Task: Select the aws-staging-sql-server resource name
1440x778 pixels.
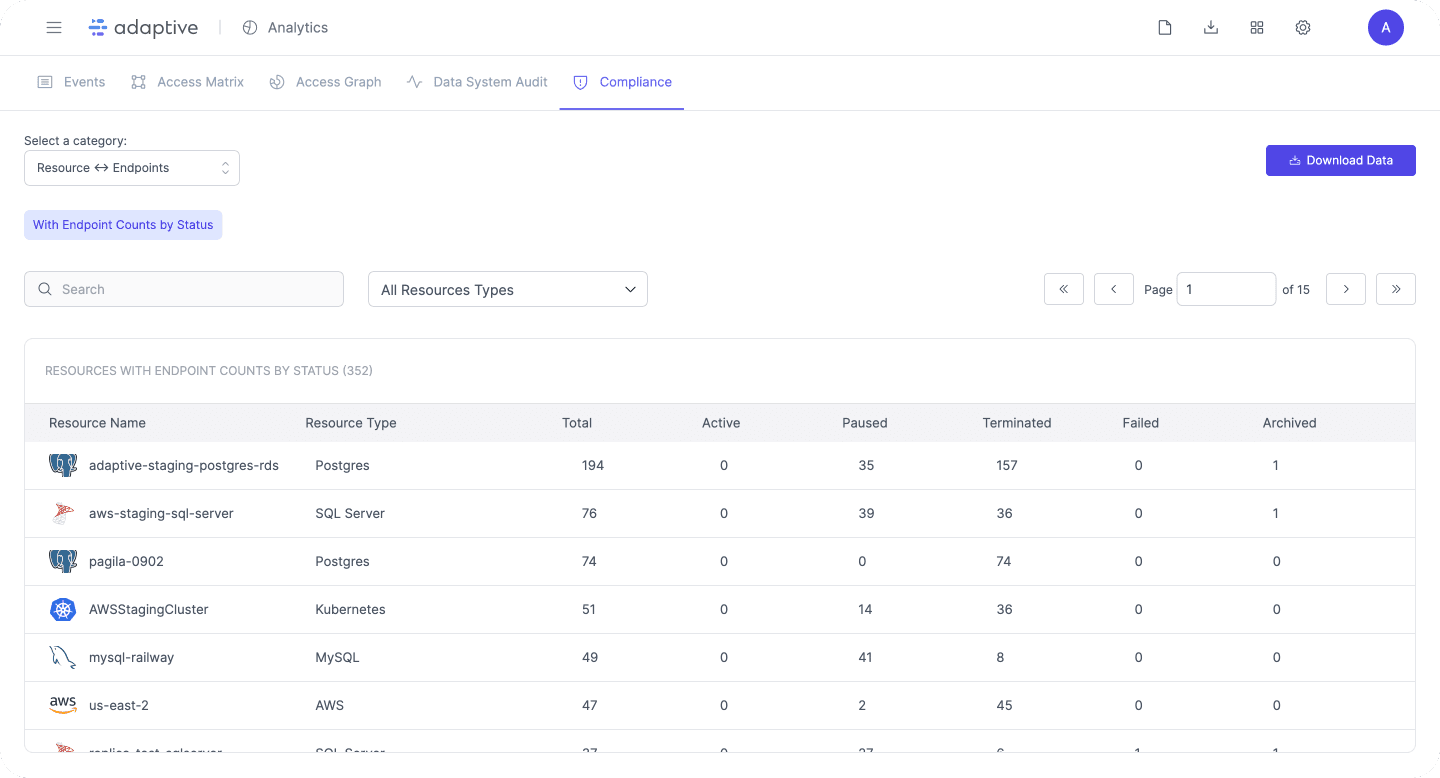Action: coord(161,513)
